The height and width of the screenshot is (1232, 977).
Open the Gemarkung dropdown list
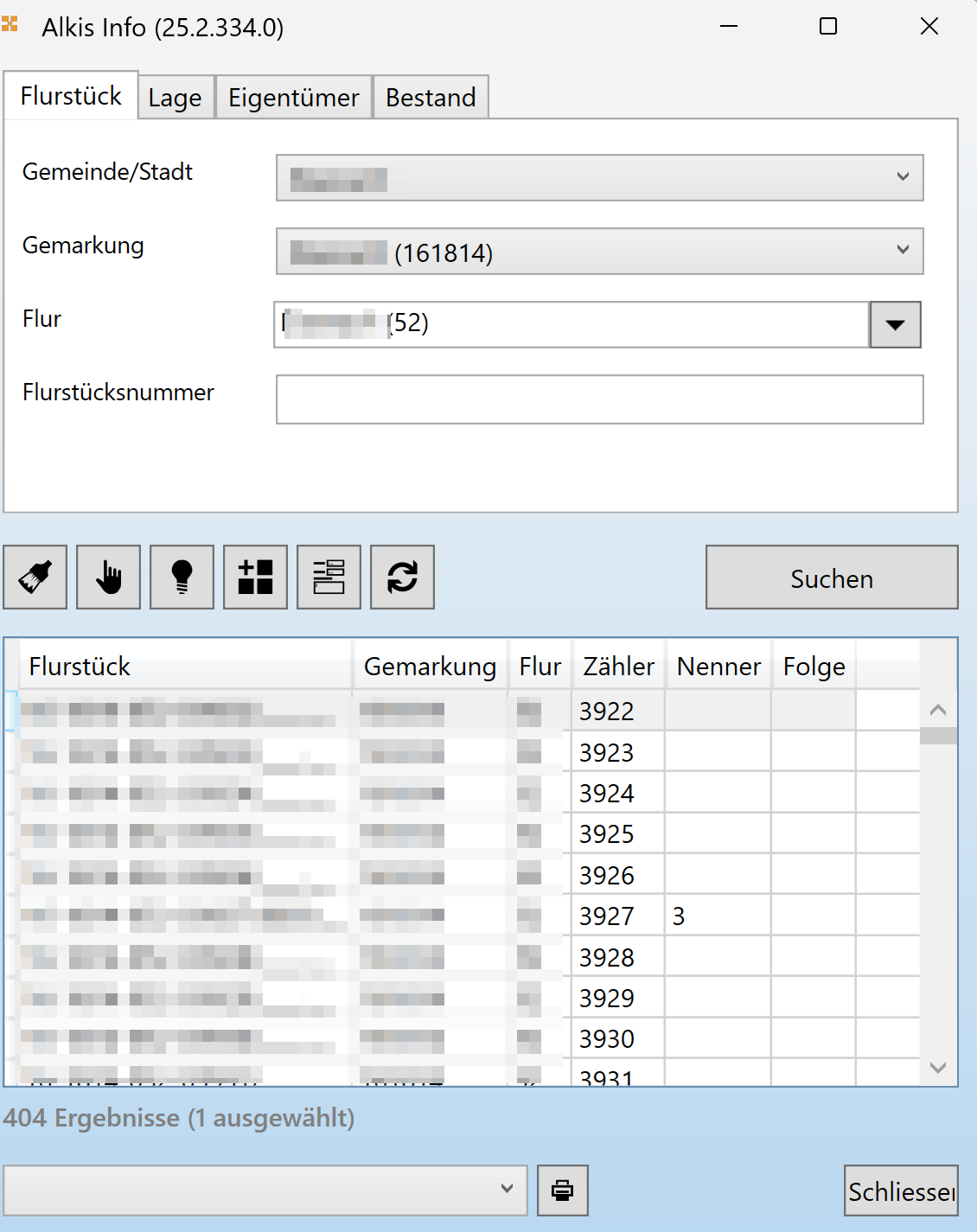(902, 251)
